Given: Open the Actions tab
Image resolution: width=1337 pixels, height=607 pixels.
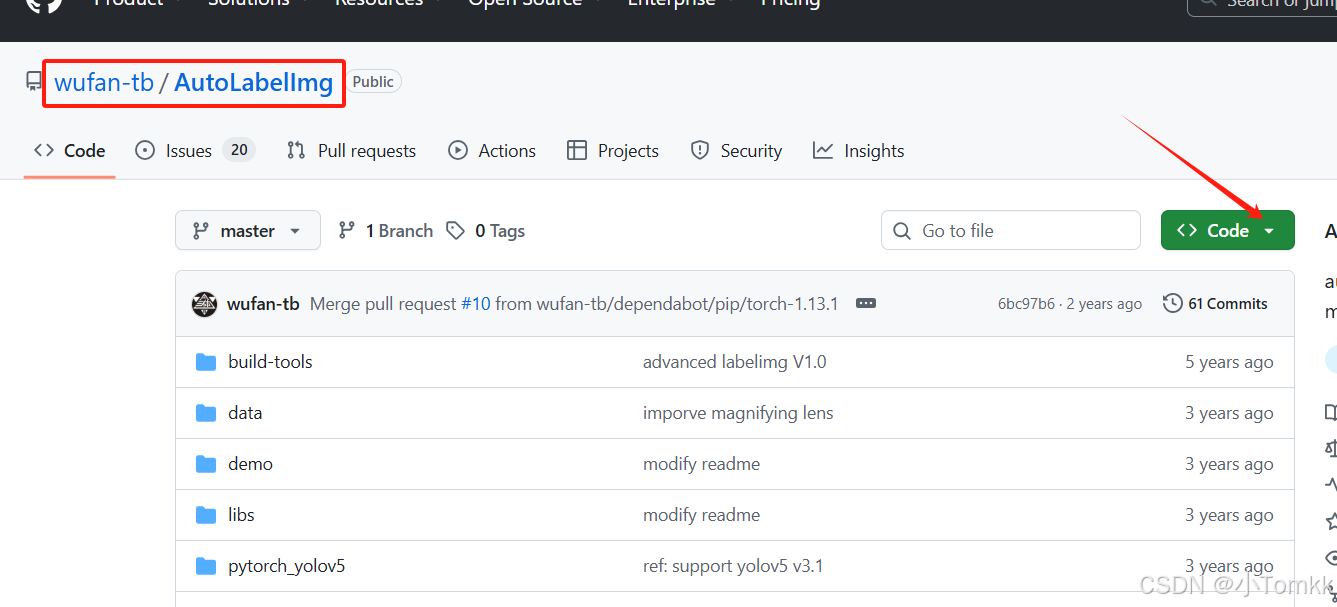Looking at the screenshot, I should click(492, 151).
